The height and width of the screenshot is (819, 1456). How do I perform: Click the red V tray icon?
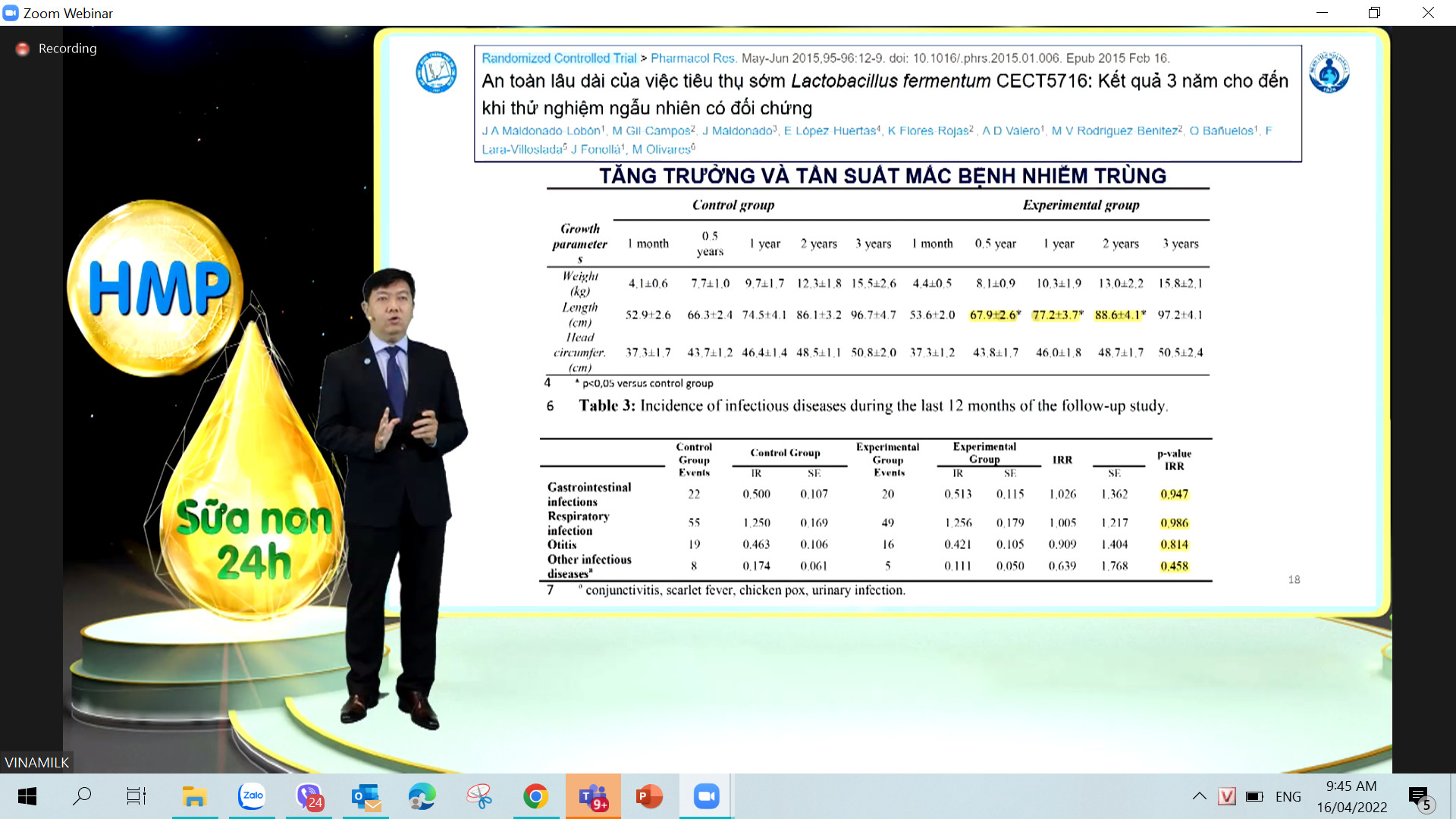click(1226, 796)
